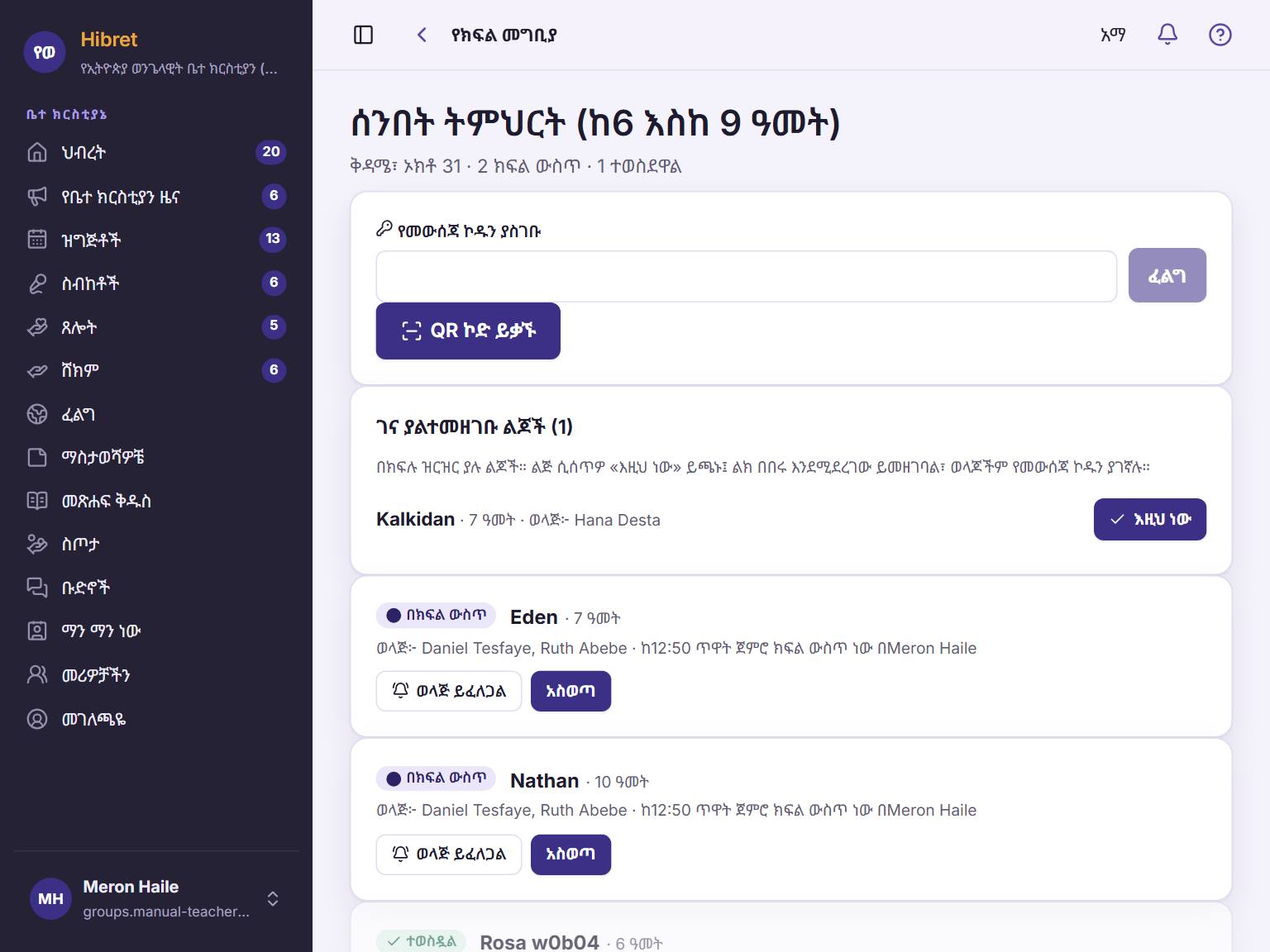Check out Nathan with አስወጣ
Viewport: 1270px width, 952px height.
tap(571, 854)
